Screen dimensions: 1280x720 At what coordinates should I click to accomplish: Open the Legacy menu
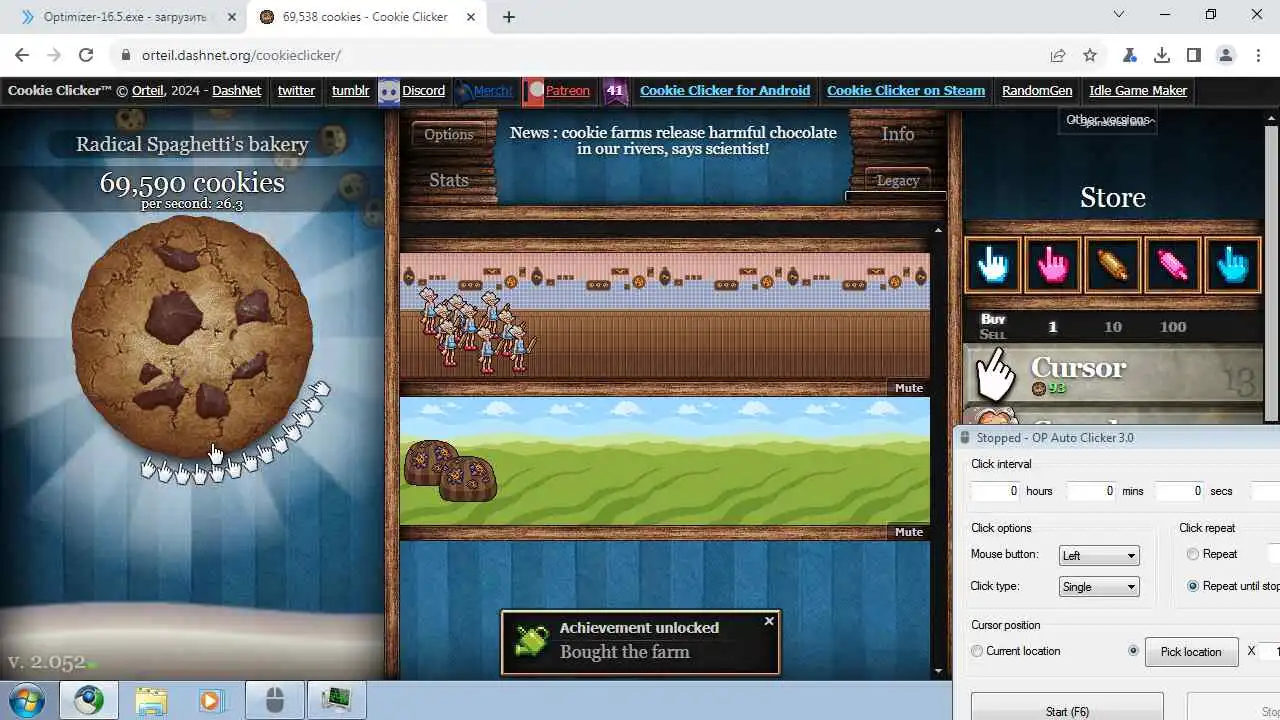pyautogui.click(x=897, y=180)
